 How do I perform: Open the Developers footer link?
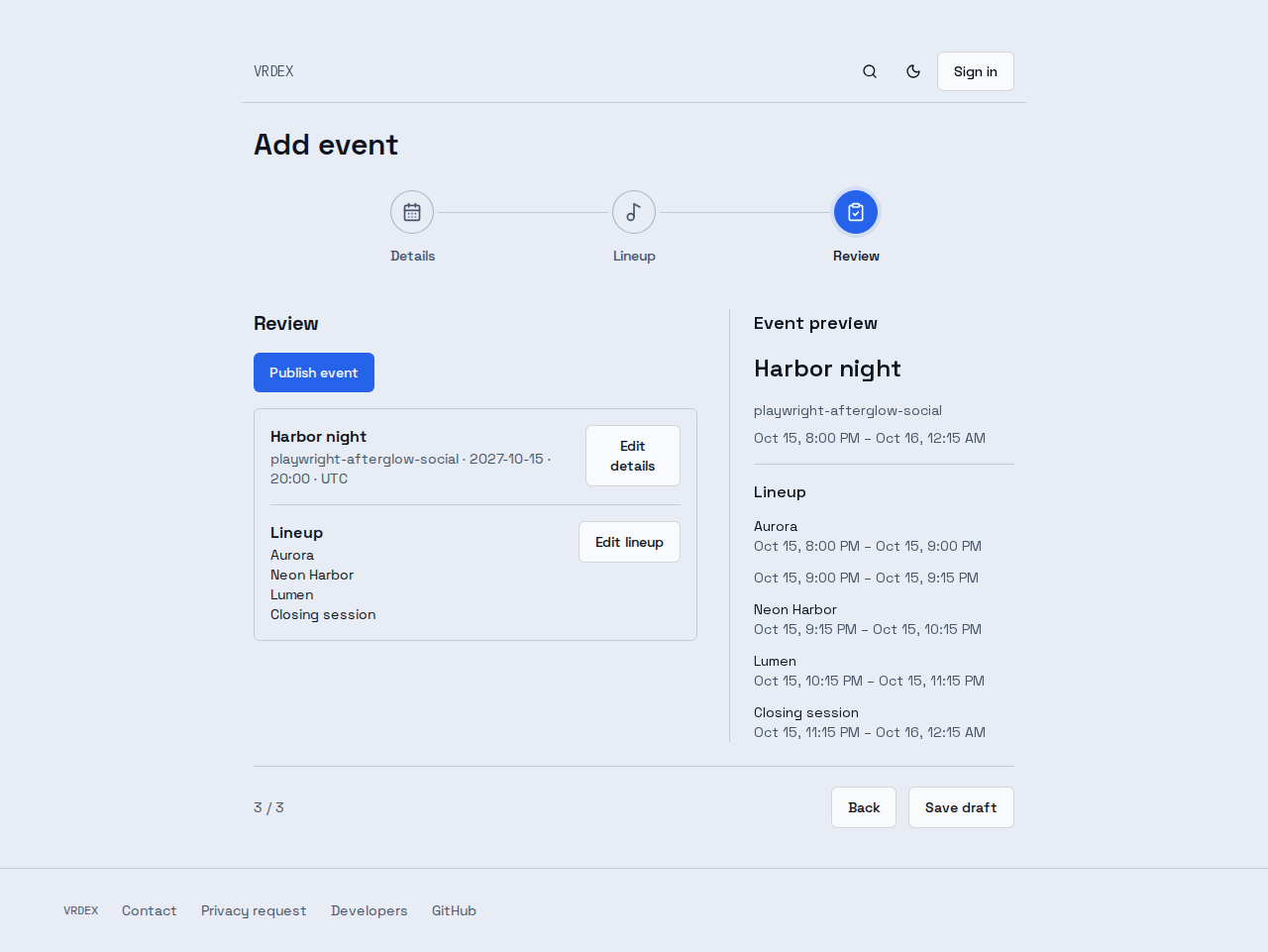coord(370,910)
